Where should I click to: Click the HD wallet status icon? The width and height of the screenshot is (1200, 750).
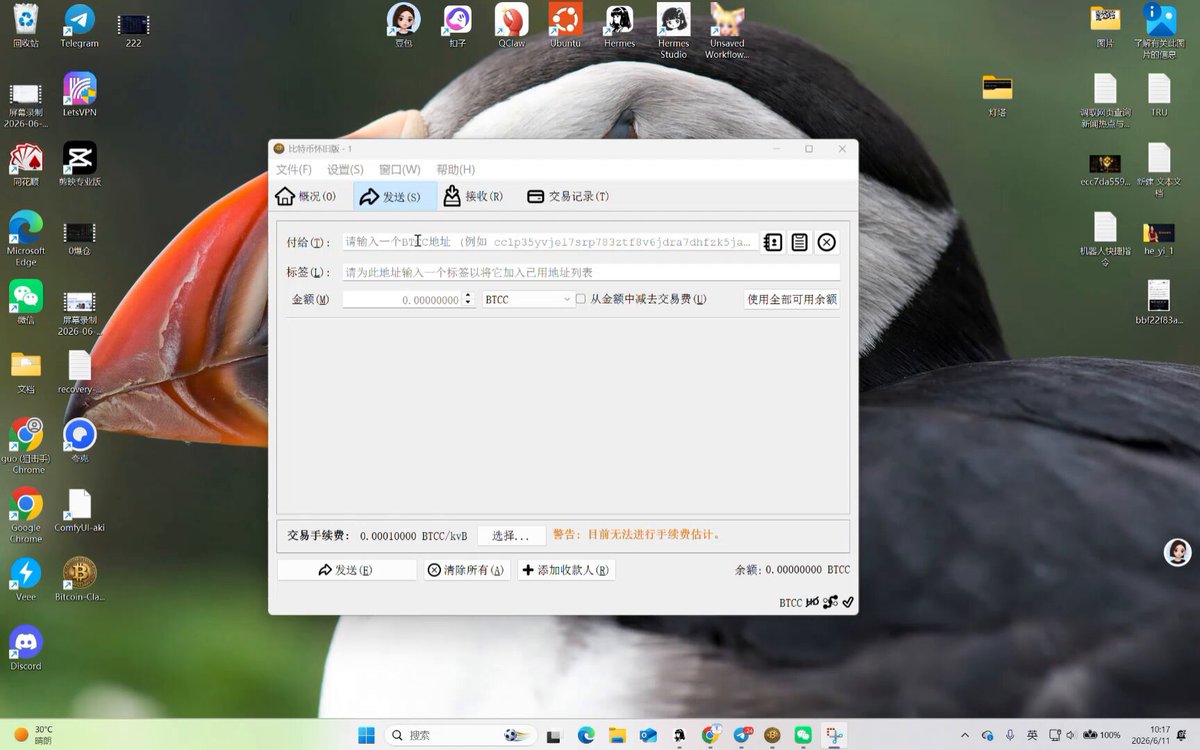click(812, 602)
